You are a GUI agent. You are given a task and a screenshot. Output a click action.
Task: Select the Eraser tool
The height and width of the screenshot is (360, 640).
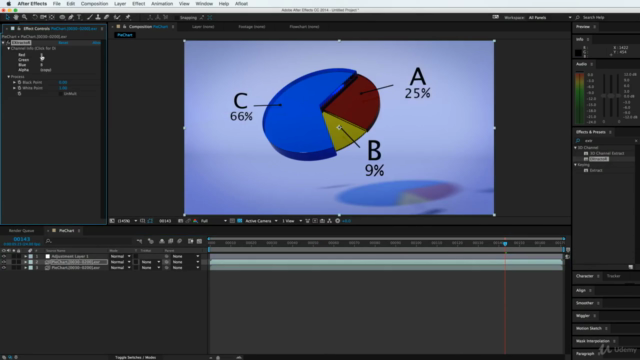(x=107, y=17)
